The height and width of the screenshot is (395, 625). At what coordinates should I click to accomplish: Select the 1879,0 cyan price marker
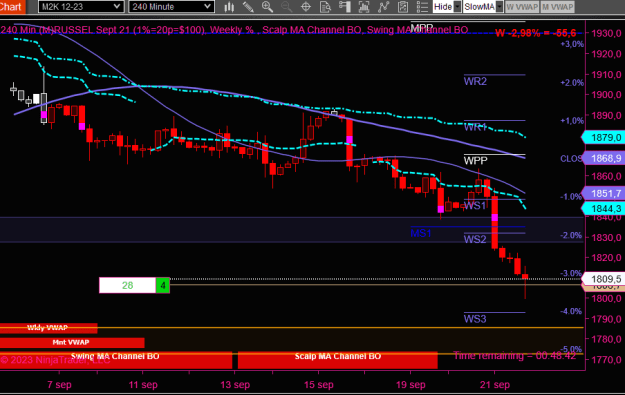603,138
